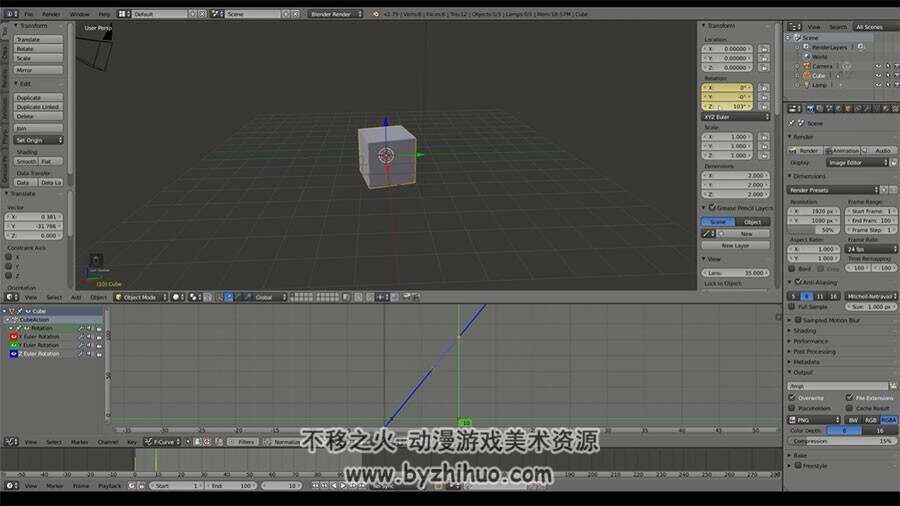This screenshot has height=506, width=900.
Task: Click the World icon in outliner
Action: click(806, 56)
